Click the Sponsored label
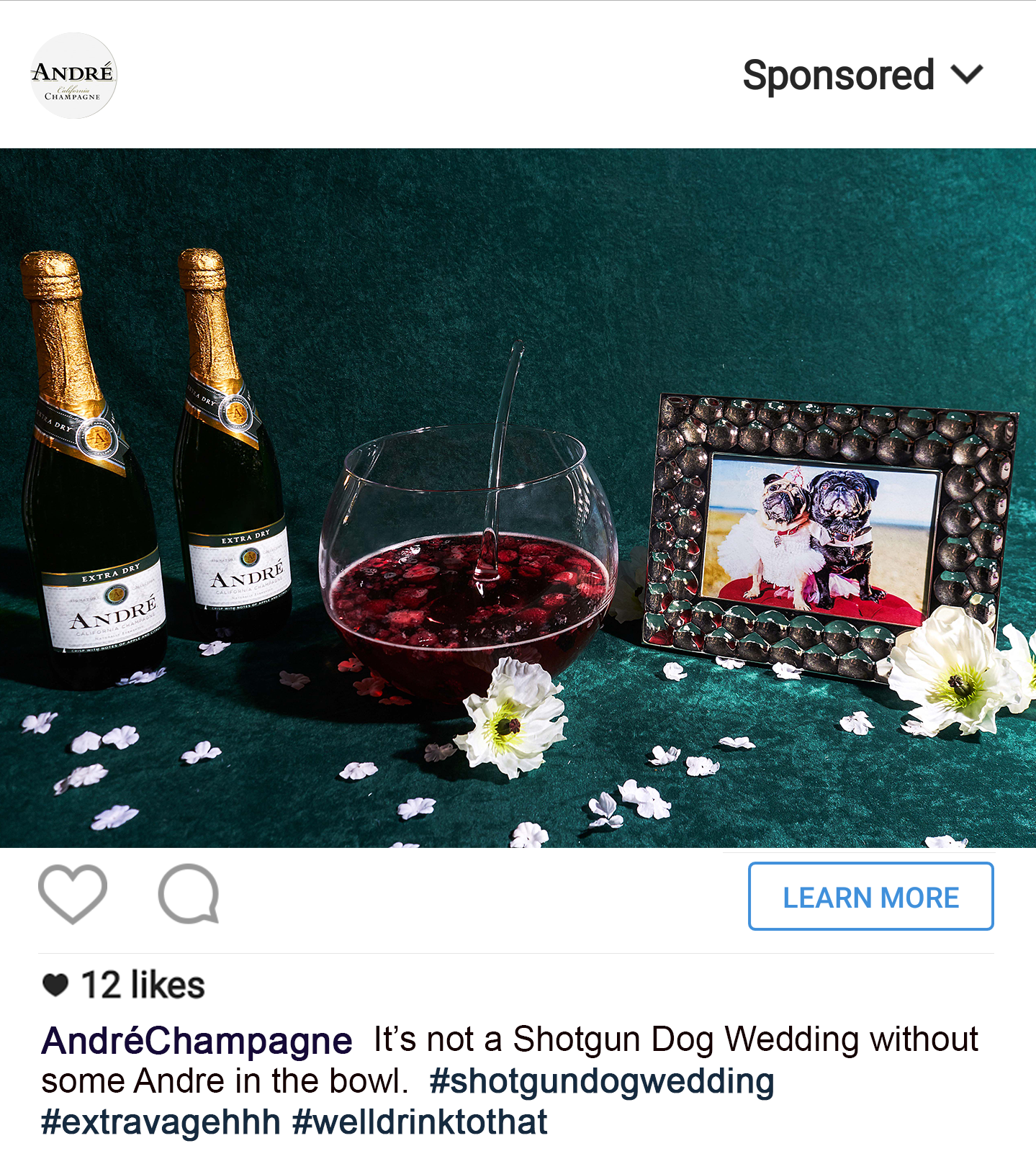Viewport: 1036px width, 1169px height. tap(839, 76)
